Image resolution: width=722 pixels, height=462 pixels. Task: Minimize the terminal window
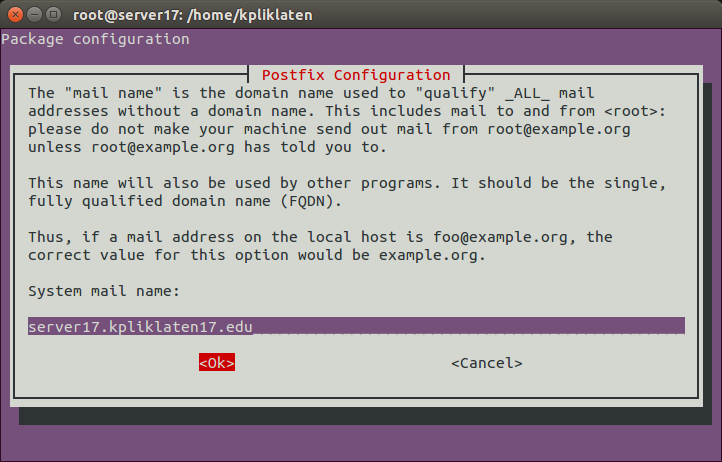click(x=35, y=15)
